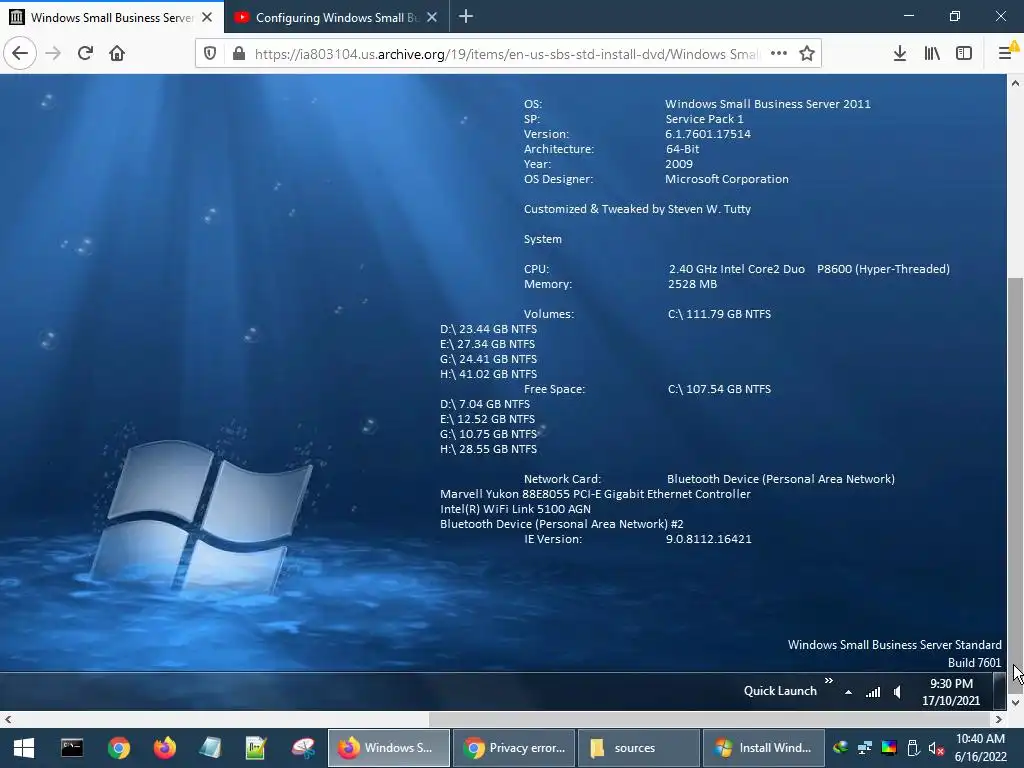1024x768 pixels.
Task: Open the pinned green notepad app
Action: (x=256, y=748)
